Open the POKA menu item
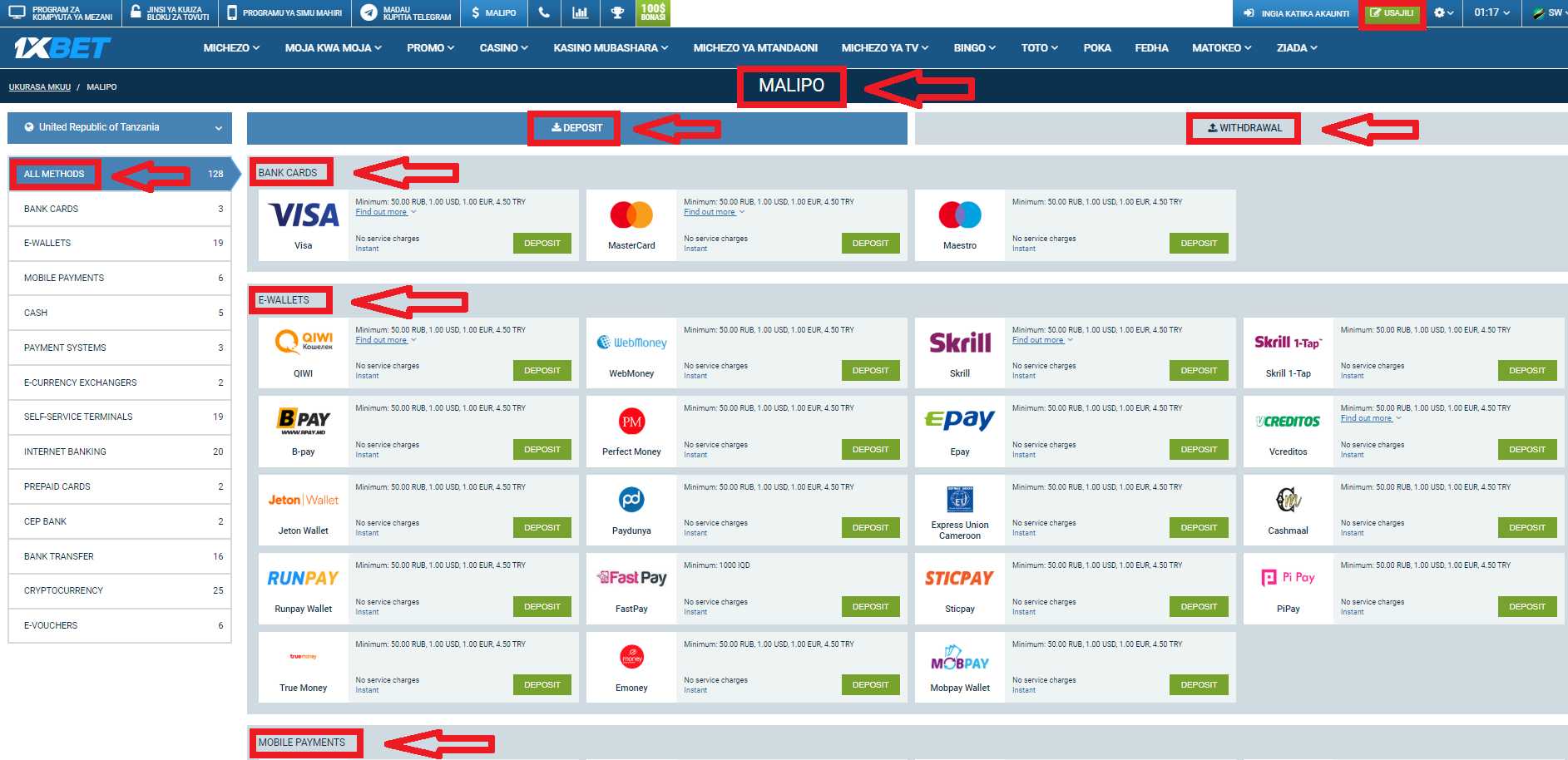The image size is (1568, 760). pyautogui.click(x=1096, y=48)
